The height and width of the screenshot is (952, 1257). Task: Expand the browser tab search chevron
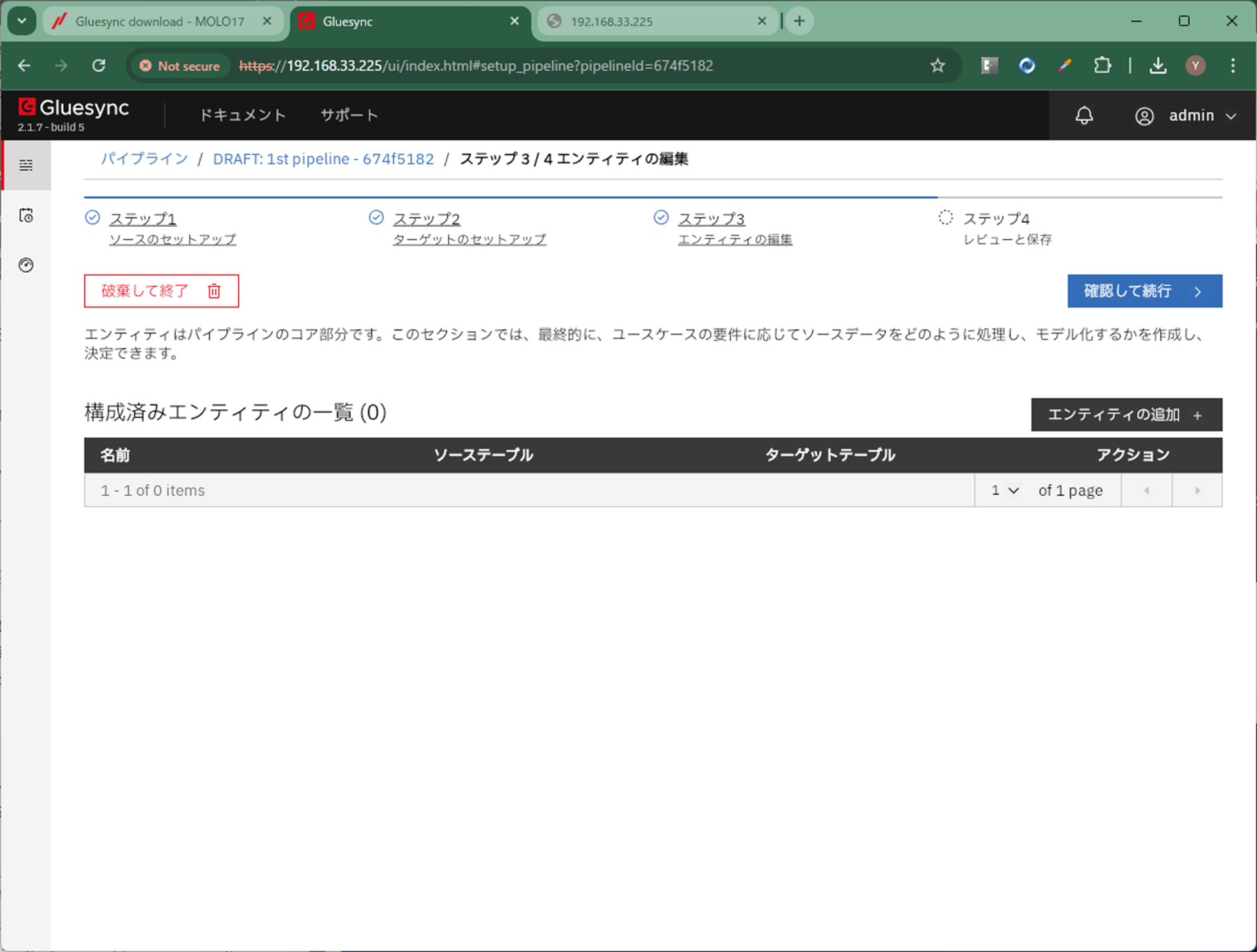[22, 21]
